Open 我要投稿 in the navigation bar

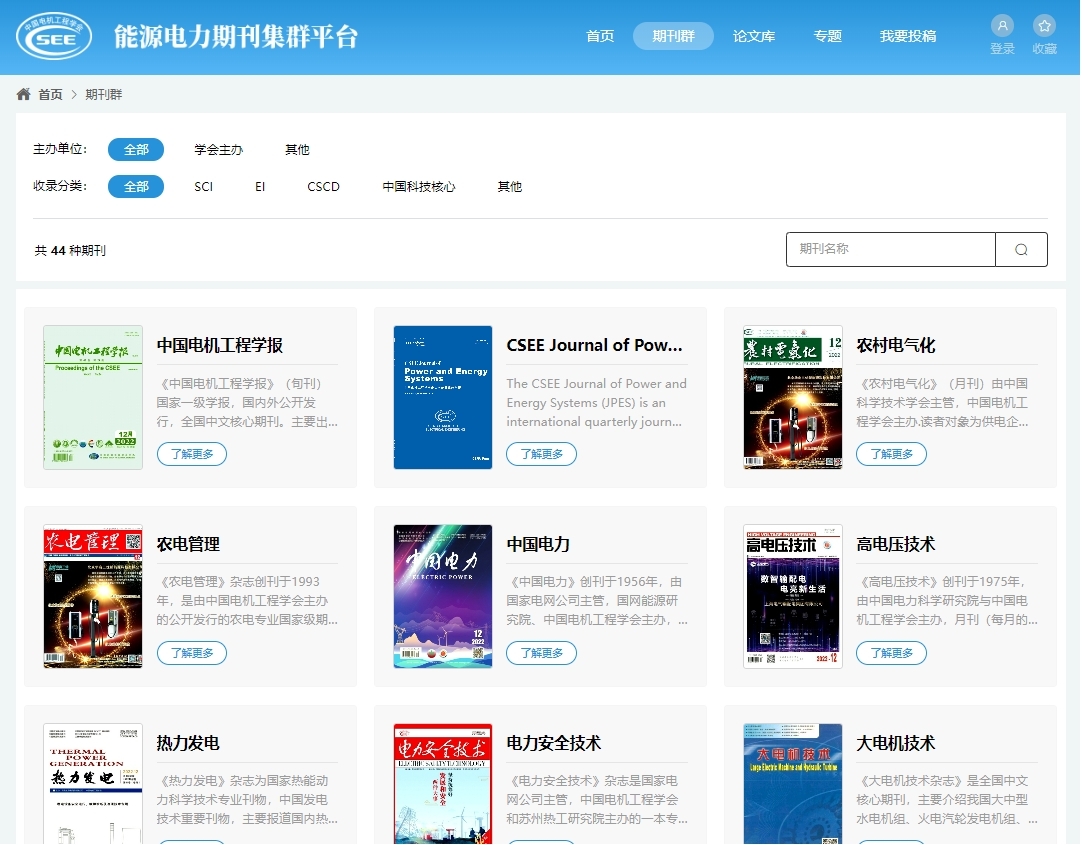(907, 36)
